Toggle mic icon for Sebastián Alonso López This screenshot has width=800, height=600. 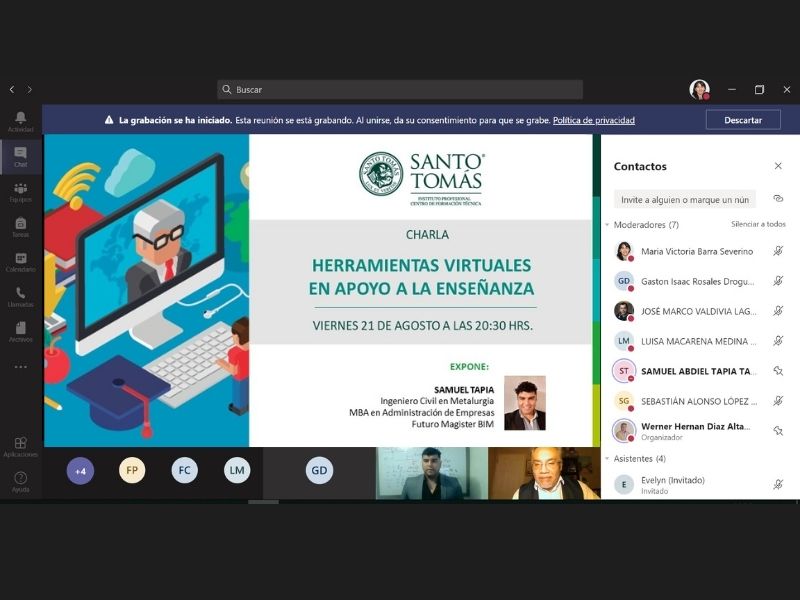coord(778,401)
